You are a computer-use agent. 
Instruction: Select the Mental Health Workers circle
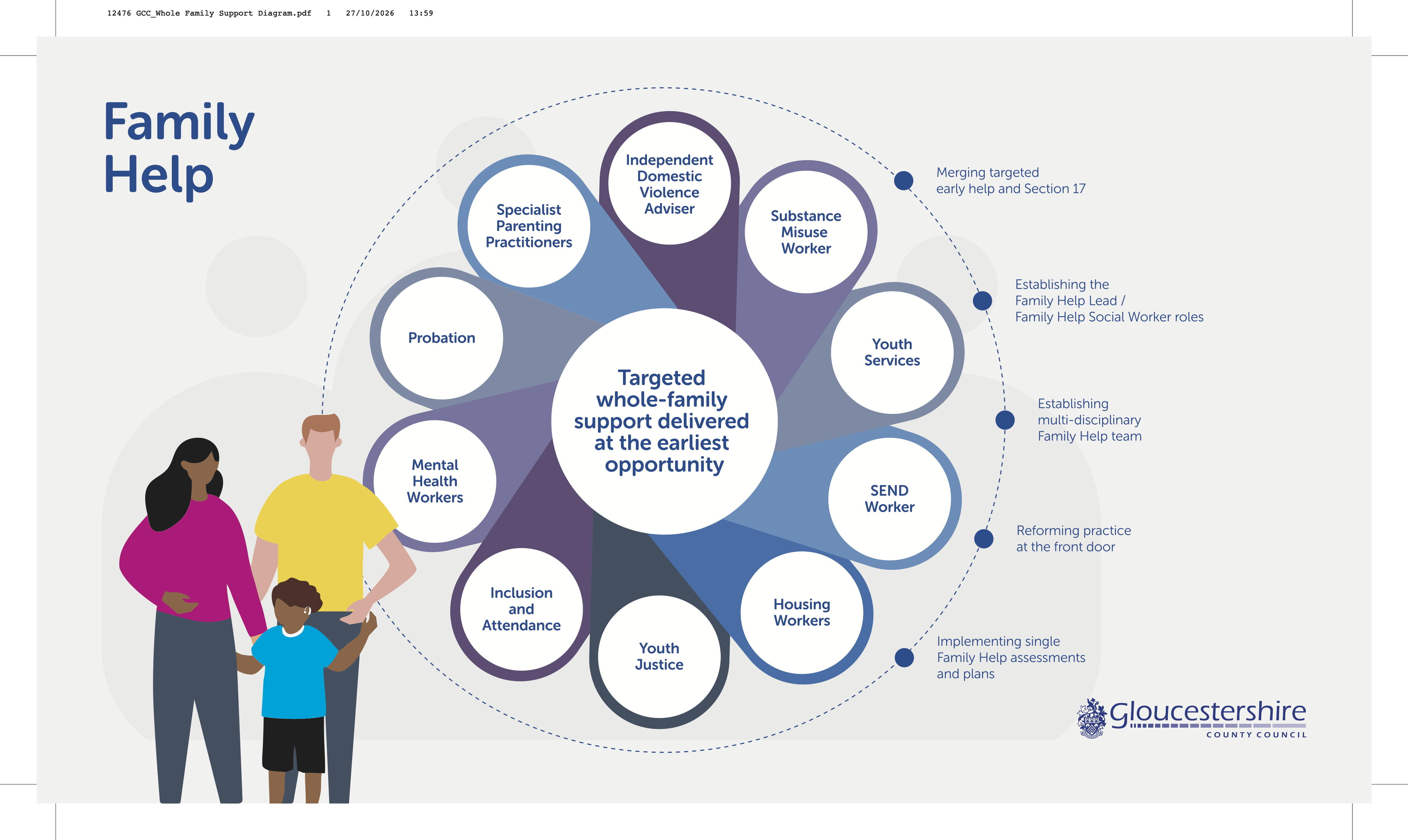click(435, 481)
